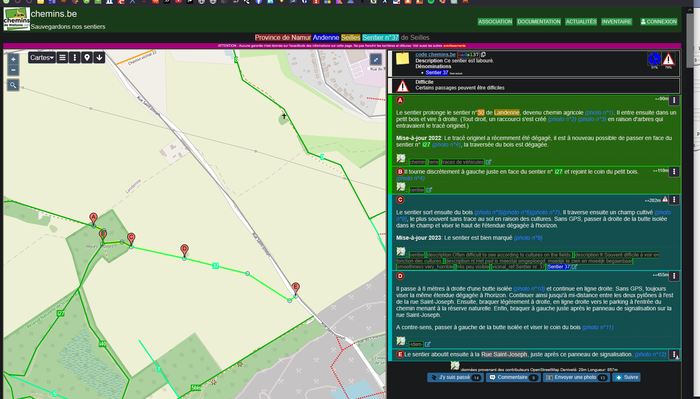
Task: Click the location pin button in map toolbar
Action: coord(87,58)
